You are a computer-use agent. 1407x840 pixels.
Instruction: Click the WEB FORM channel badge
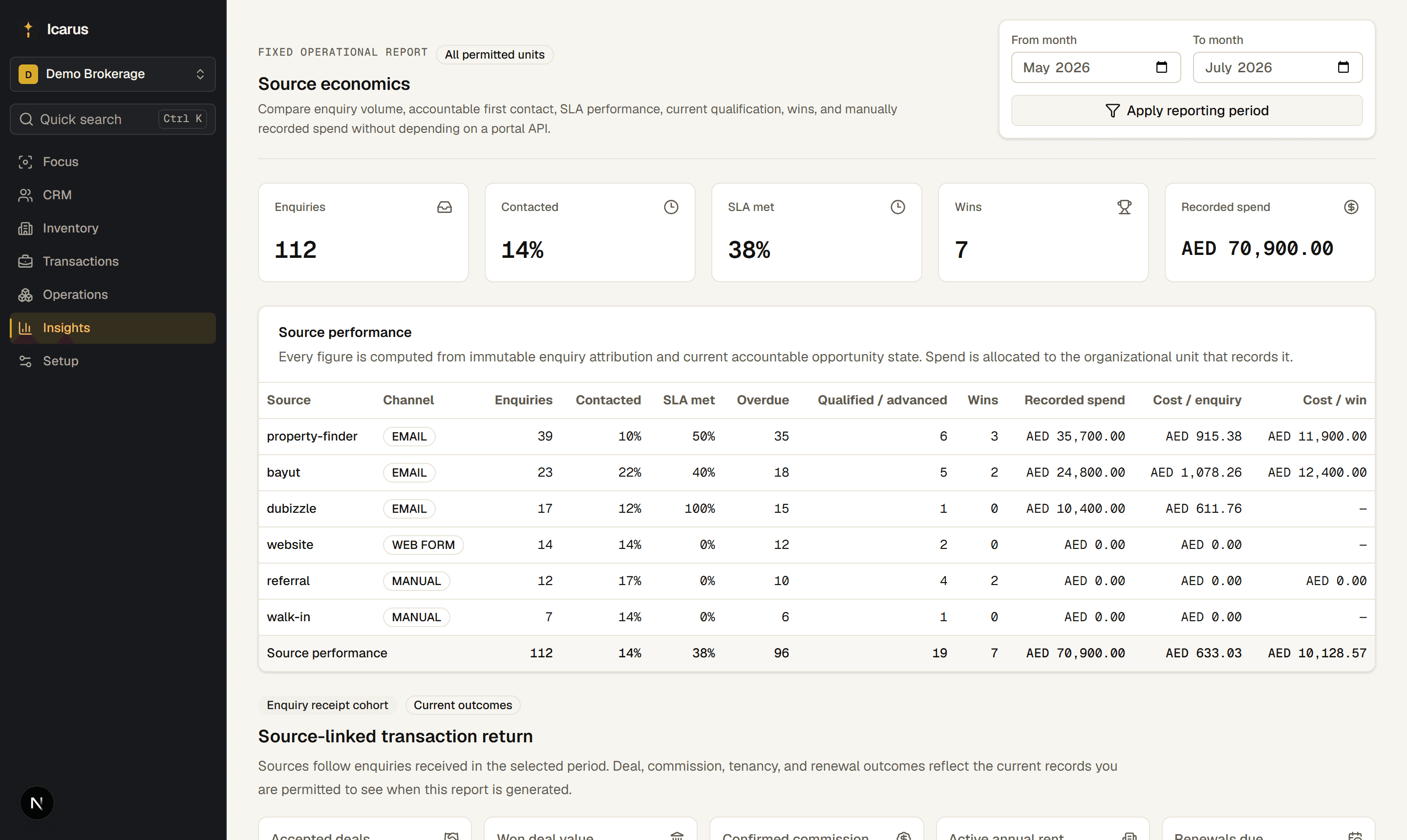coord(423,545)
